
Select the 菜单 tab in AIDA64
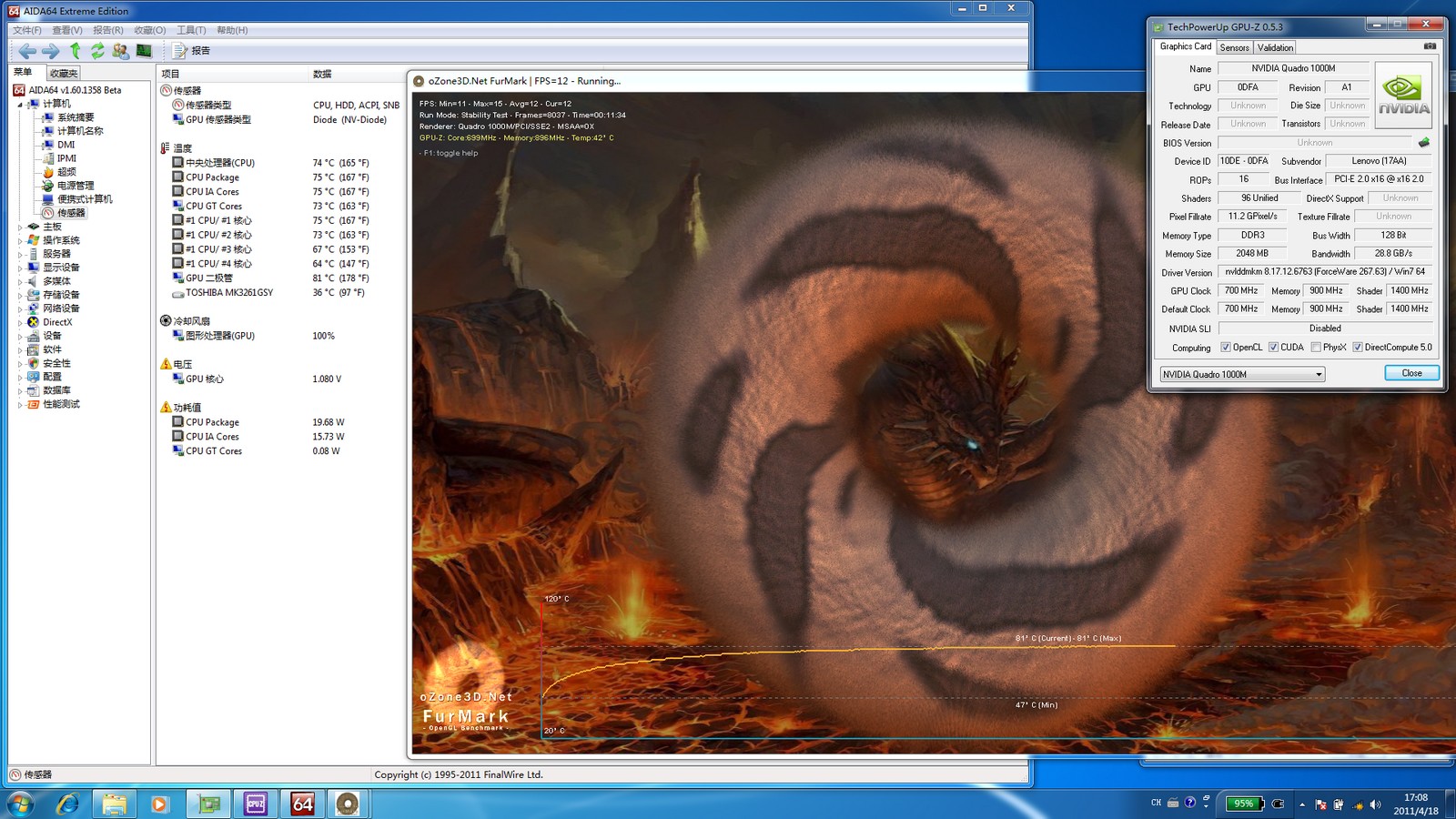point(23,72)
